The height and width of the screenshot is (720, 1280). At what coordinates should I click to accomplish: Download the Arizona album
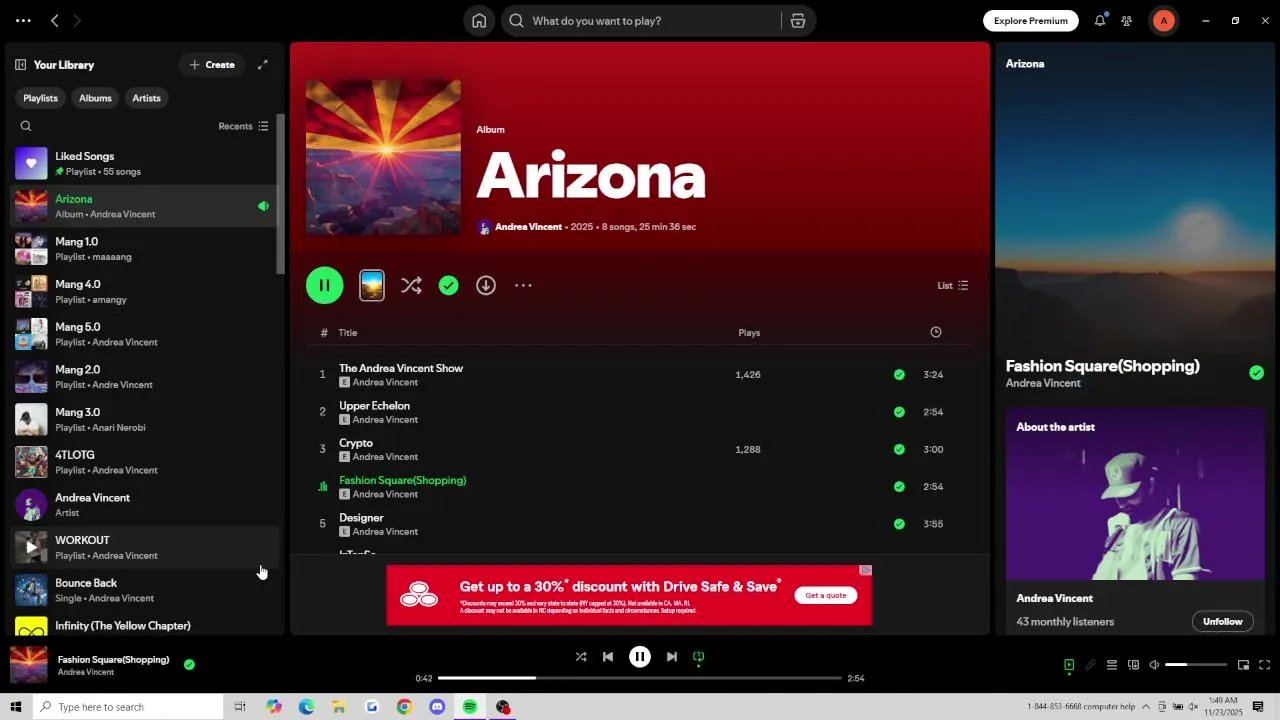(486, 286)
